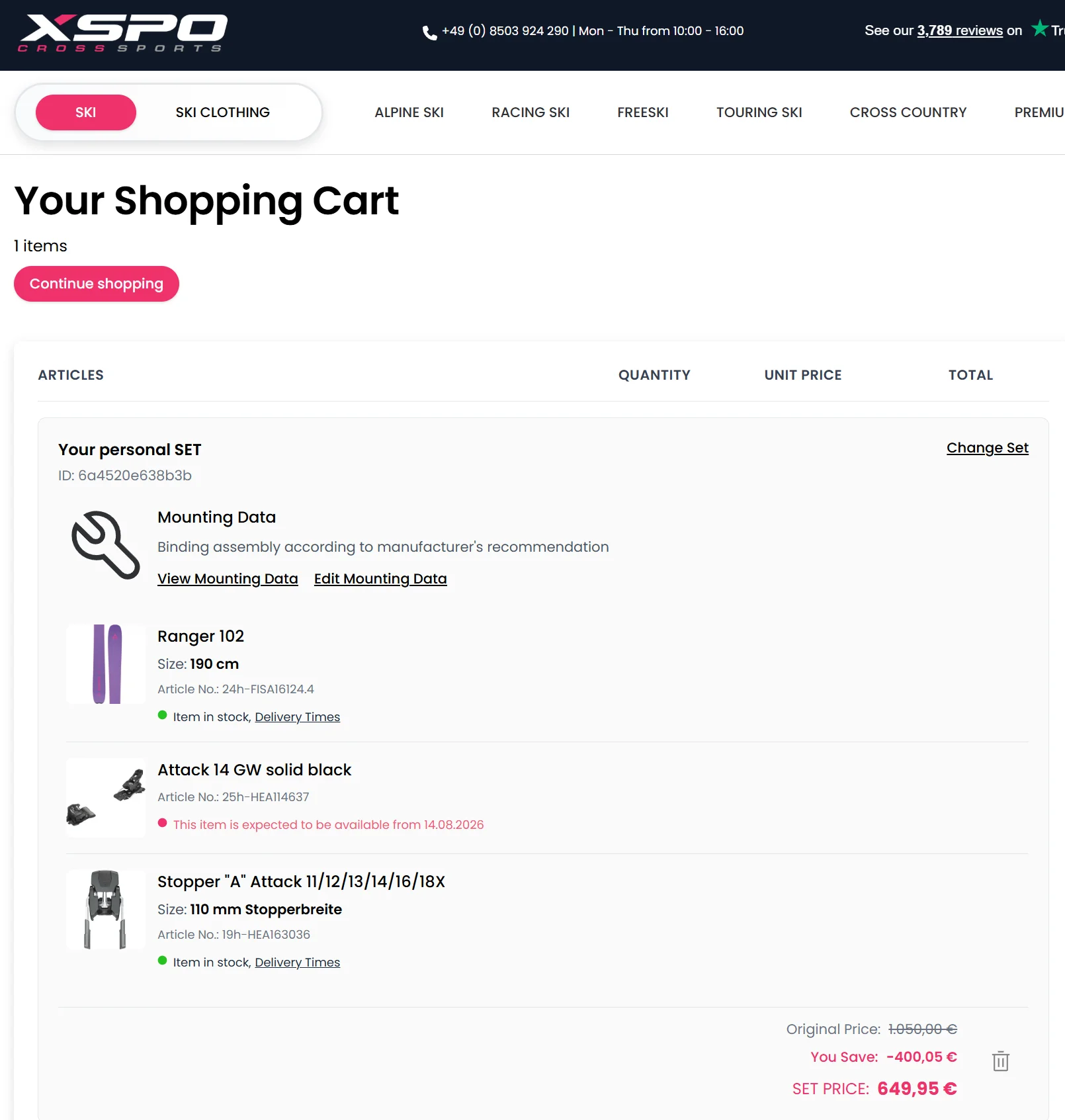Switch to the SKI category toggle
This screenshot has height=1120, width=1065.
pyautogui.click(x=86, y=112)
